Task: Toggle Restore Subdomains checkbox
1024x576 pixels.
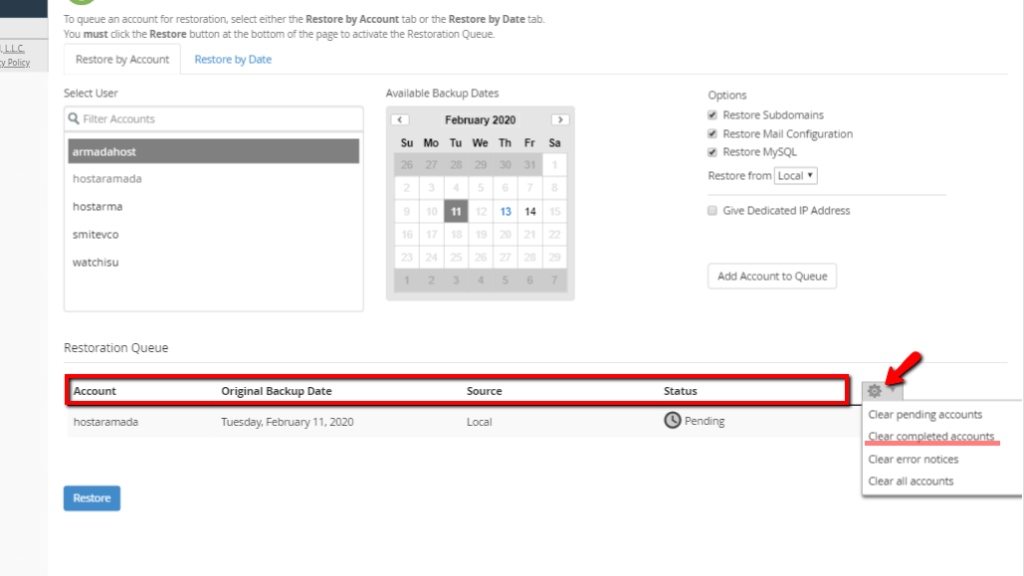Action: 712,115
